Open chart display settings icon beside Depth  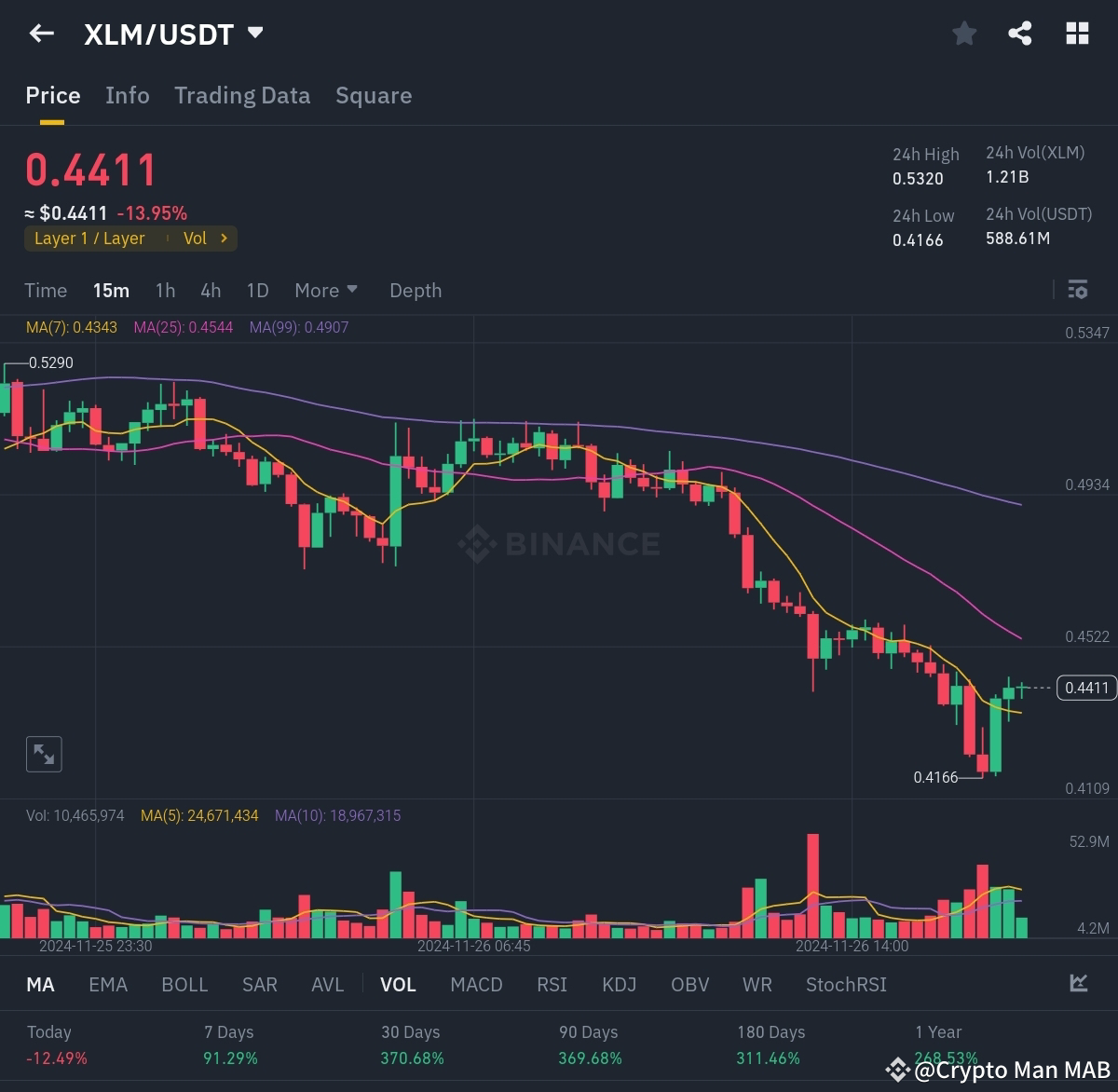pyautogui.click(x=1077, y=290)
